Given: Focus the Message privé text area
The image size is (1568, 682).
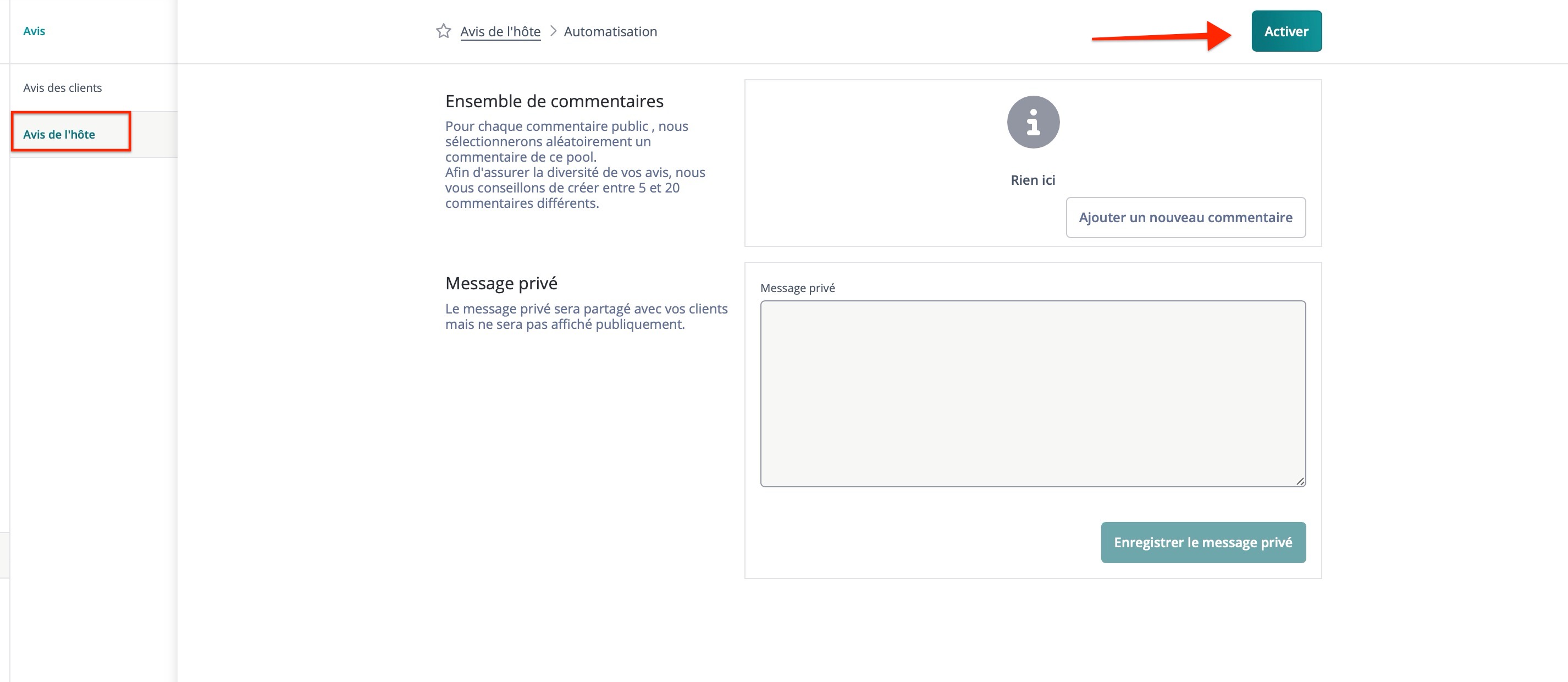Looking at the screenshot, I should (x=1033, y=393).
